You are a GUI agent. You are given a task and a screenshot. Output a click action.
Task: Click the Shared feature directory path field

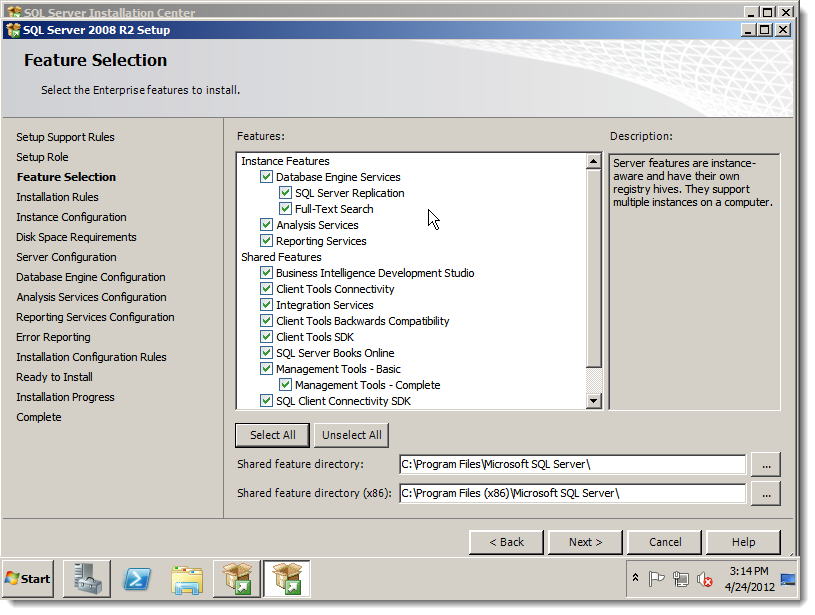[572, 464]
